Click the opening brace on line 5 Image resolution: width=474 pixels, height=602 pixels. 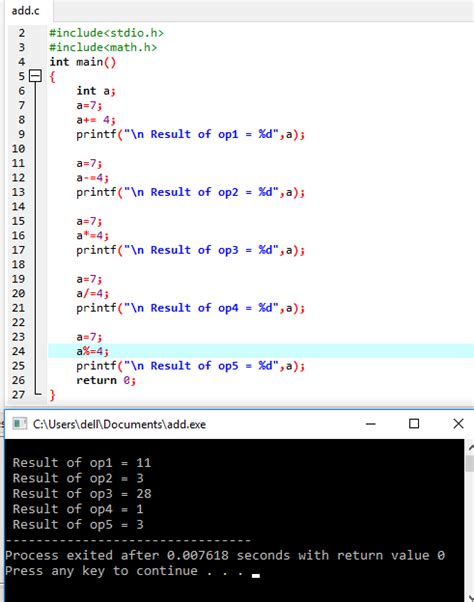tap(52, 77)
